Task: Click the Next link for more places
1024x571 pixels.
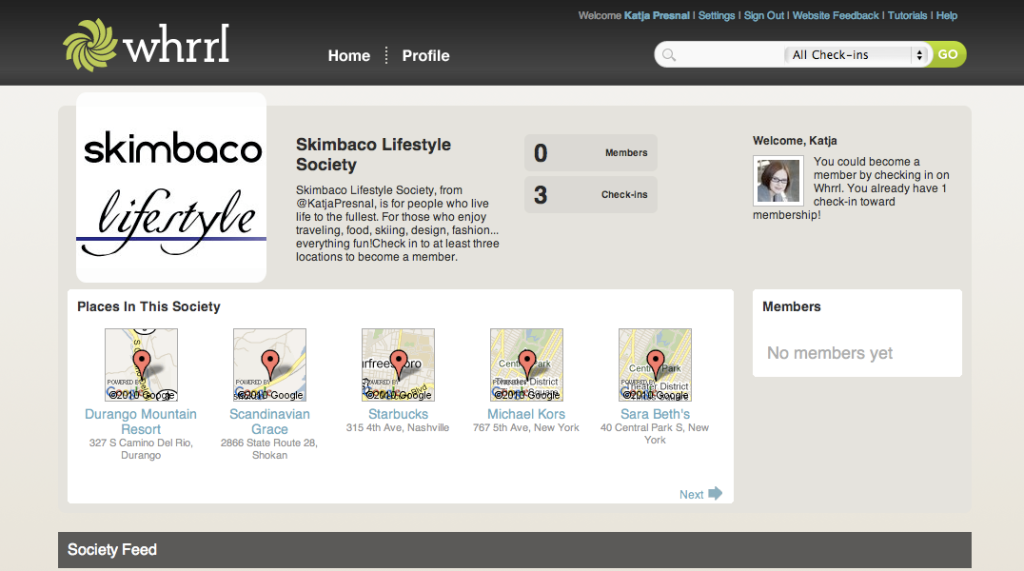Action: [691, 495]
